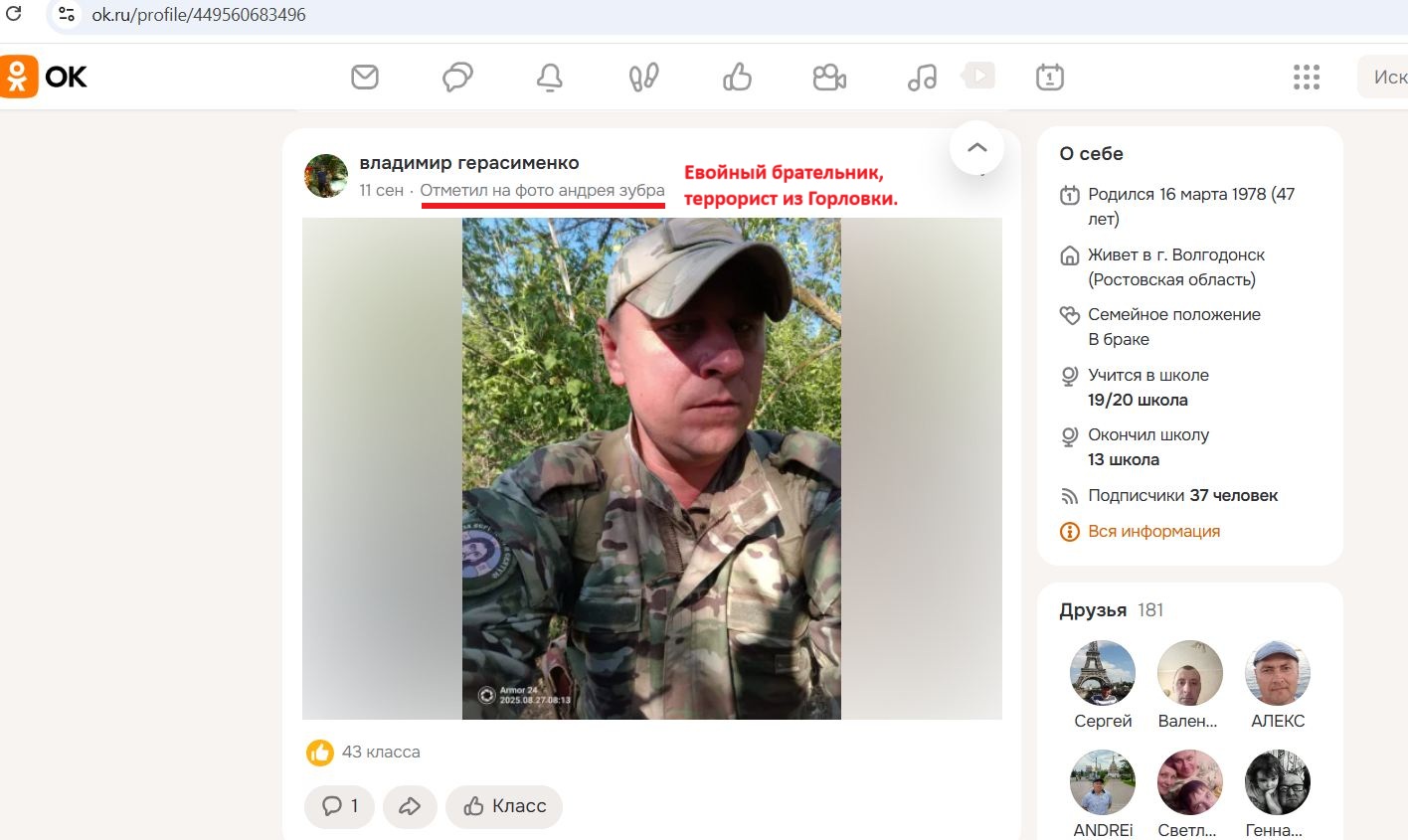Open the messages envelope icon
The height and width of the screenshot is (840, 1408).
coord(365,77)
